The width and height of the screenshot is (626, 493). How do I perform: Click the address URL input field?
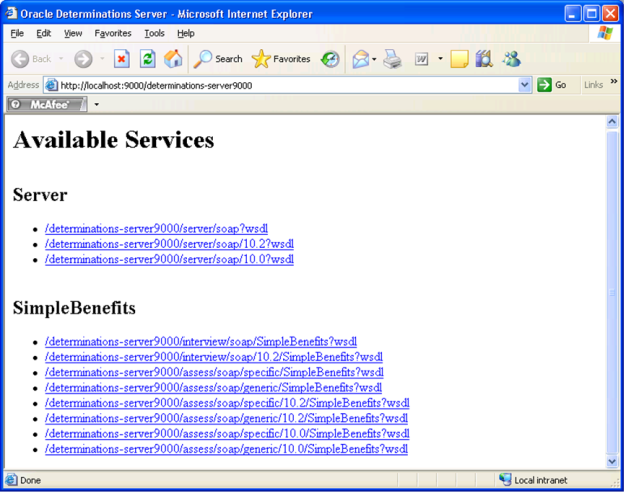pyautogui.click(x=287, y=85)
